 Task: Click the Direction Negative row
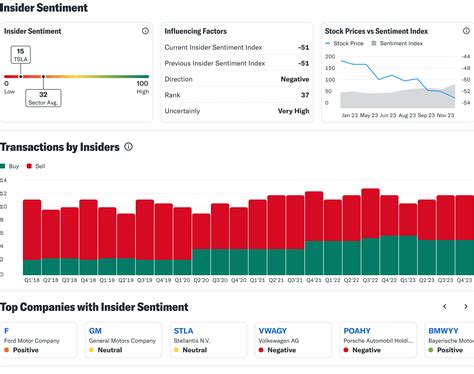coord(237,79)
